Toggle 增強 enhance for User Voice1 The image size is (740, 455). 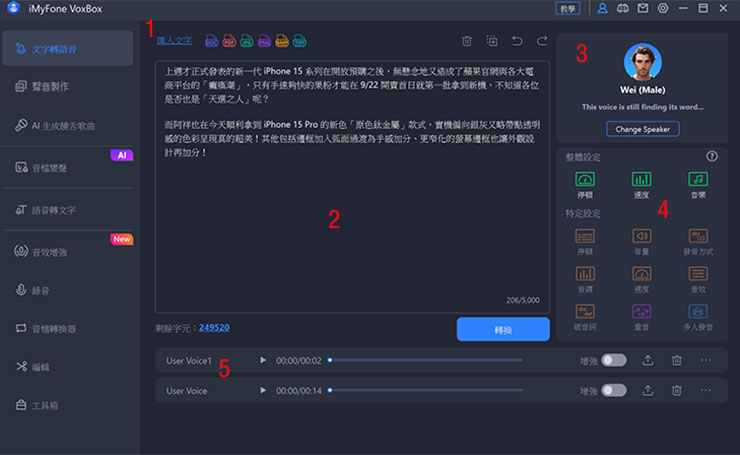pos(614,361)
